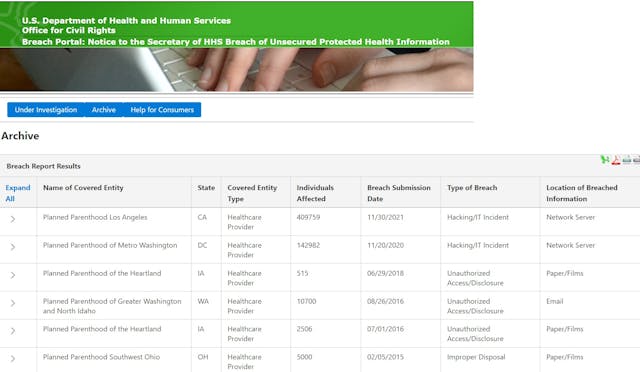Screen dimensions: 640x372
Task: Click 'Network Server' in the Los Angeles row
Action: tap(571, 217)
